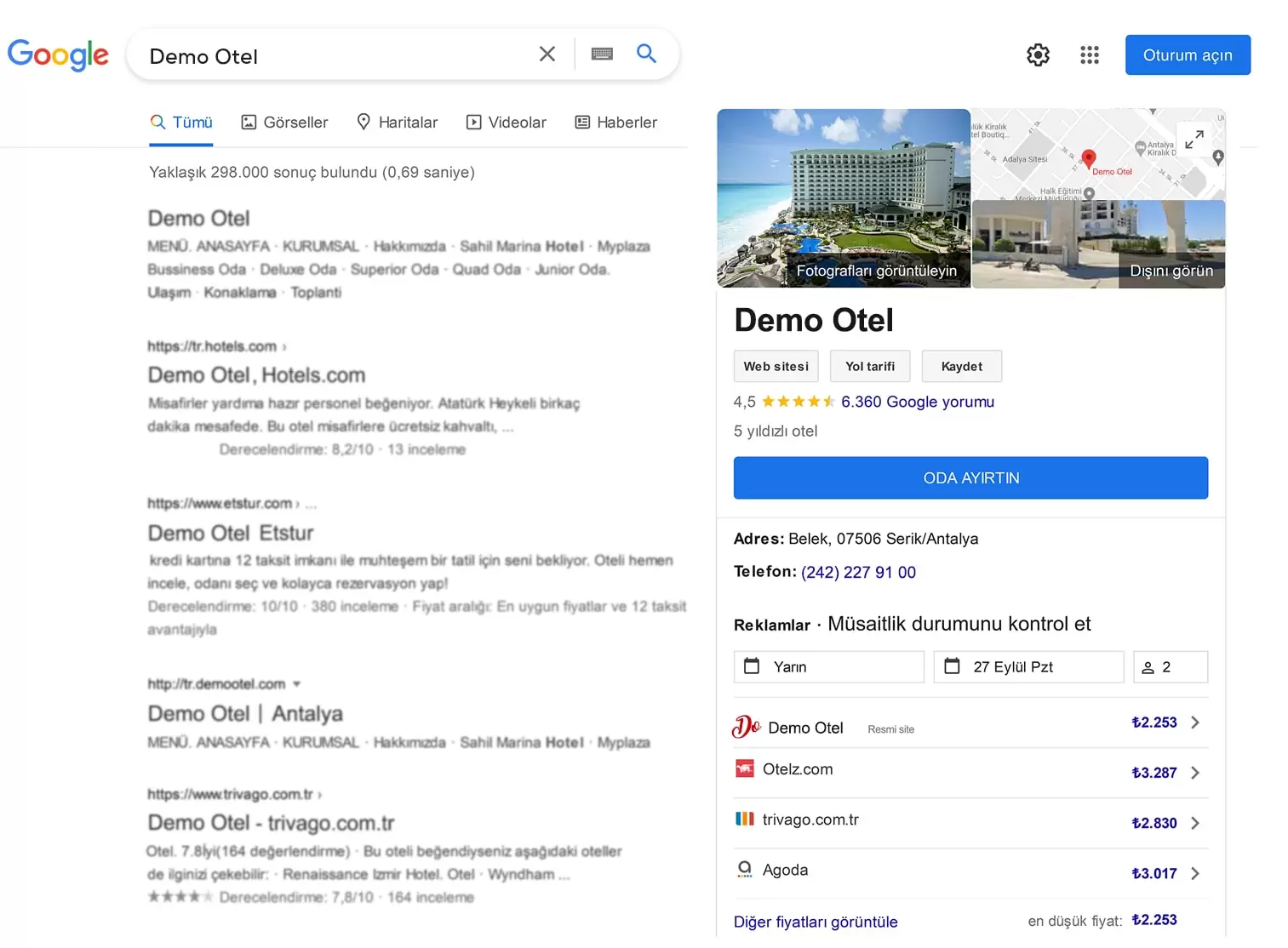
Task: Click the Fotoğrafları görüntüleyin hotel photo
Action: pos(844,198)
